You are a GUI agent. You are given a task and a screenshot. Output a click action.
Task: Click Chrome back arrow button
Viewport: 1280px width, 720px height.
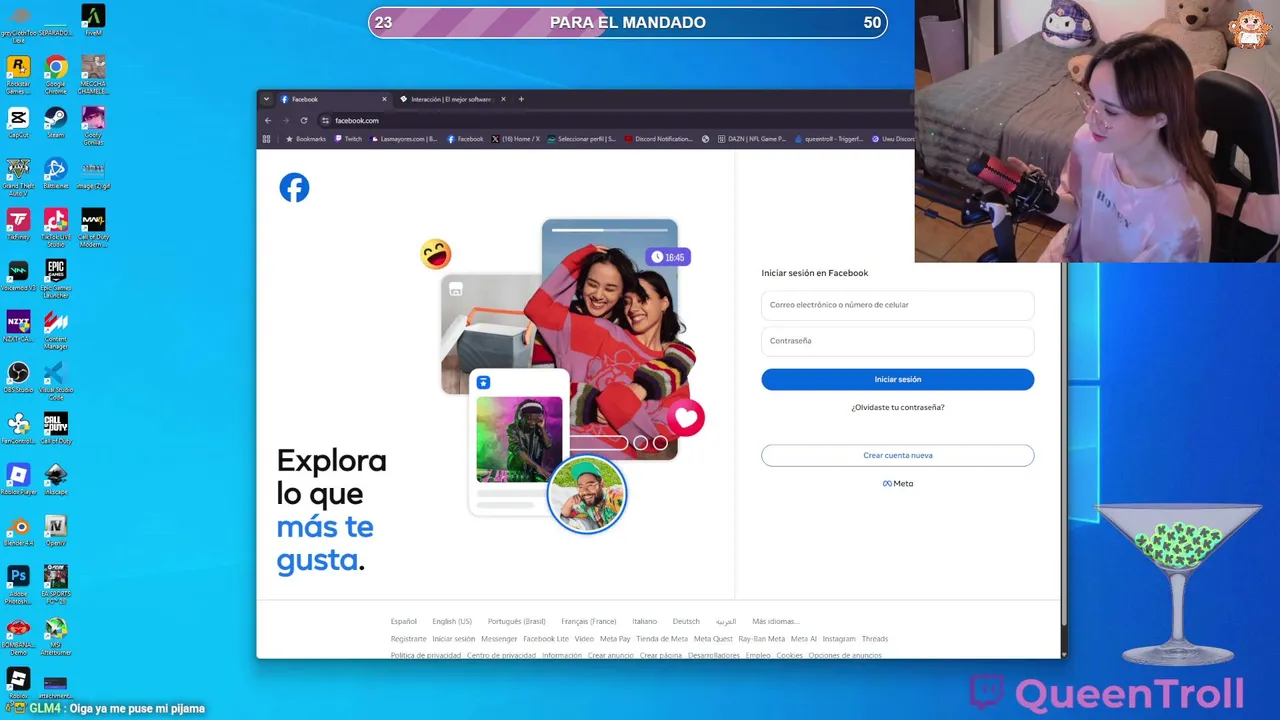point(268,120)
